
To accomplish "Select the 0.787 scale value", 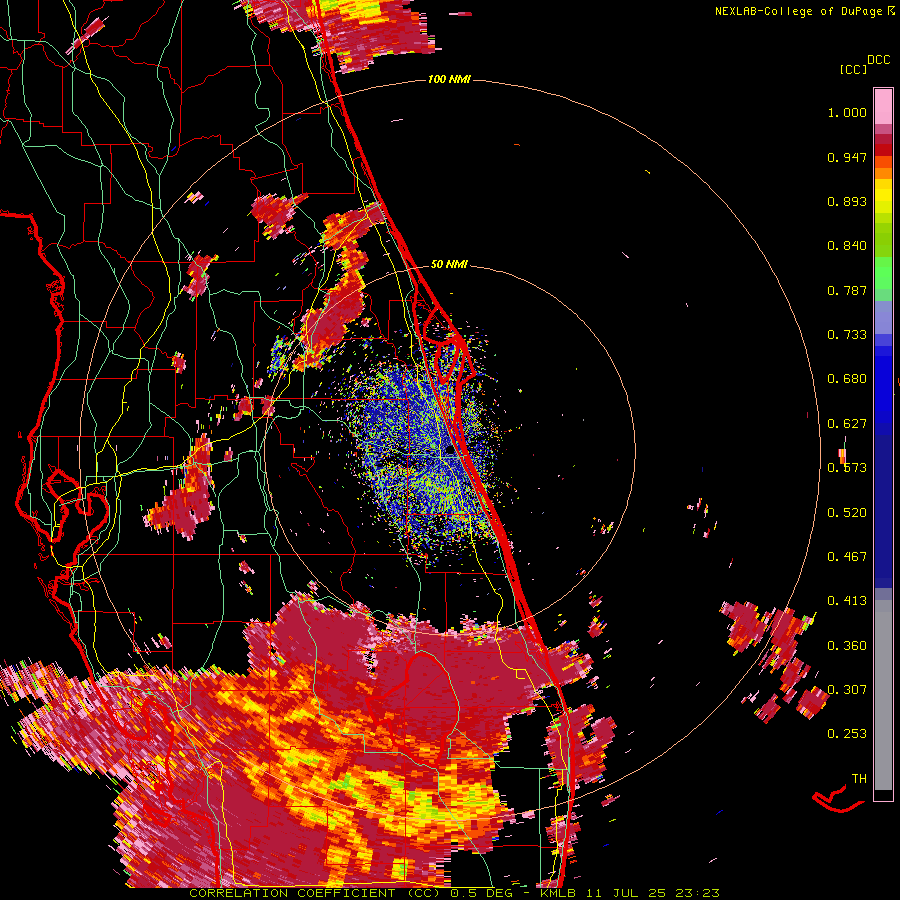I will click(x=847, y=290).
